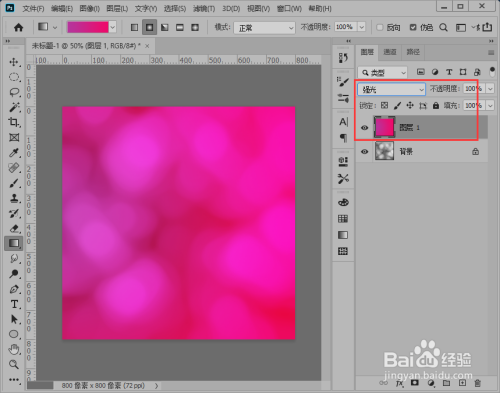Select the Move tool

pos(14,62)
